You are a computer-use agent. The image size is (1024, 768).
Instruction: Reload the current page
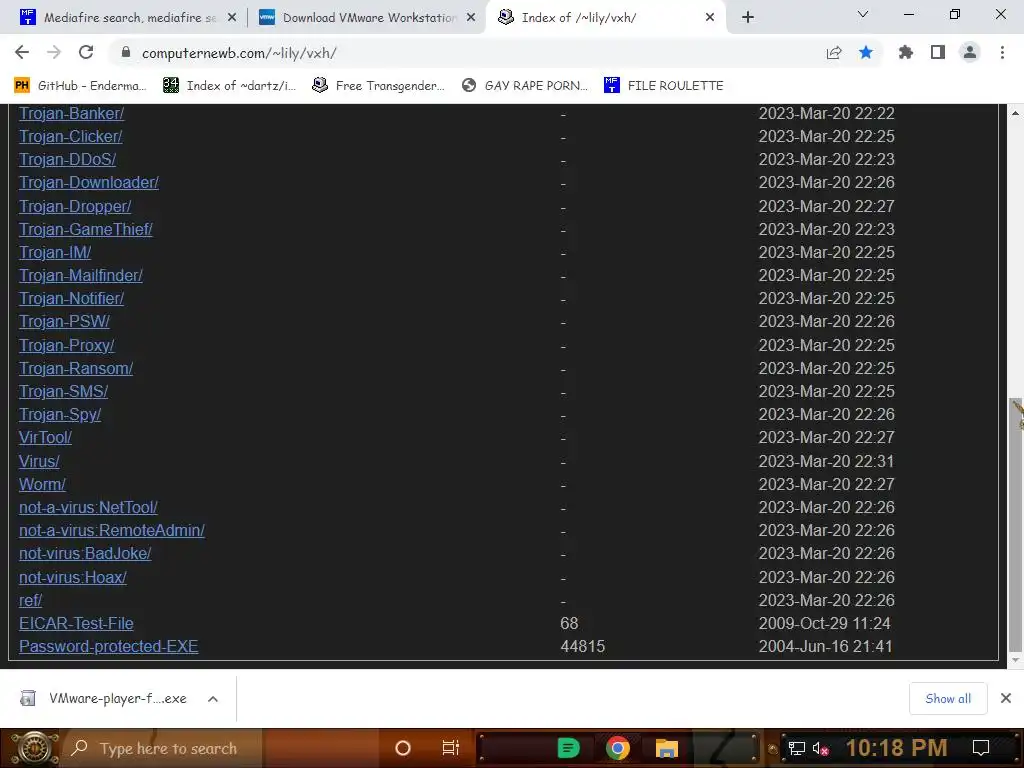tap(86, 52)
